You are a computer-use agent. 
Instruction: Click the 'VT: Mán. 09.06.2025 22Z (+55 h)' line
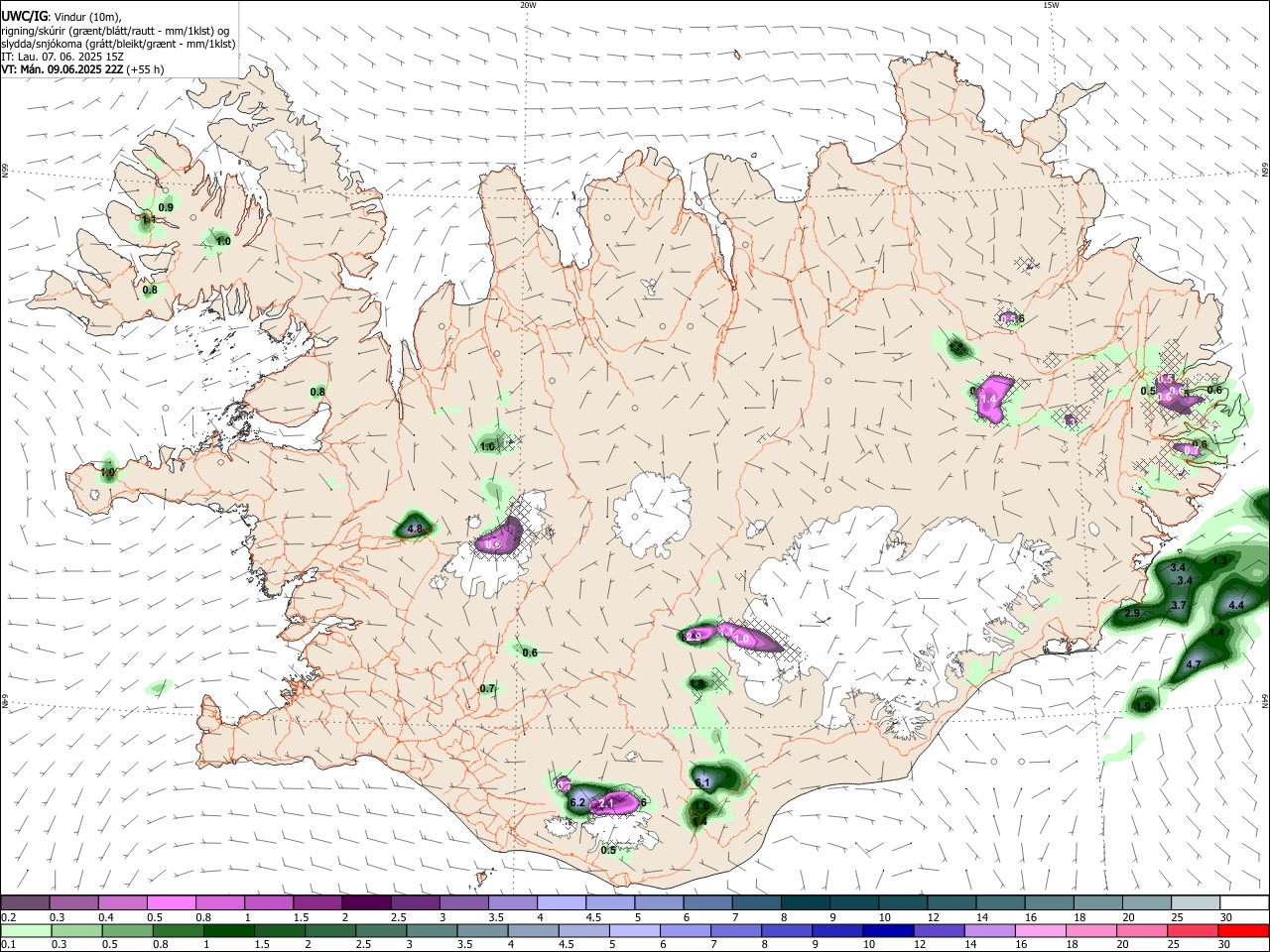[82, 69]
